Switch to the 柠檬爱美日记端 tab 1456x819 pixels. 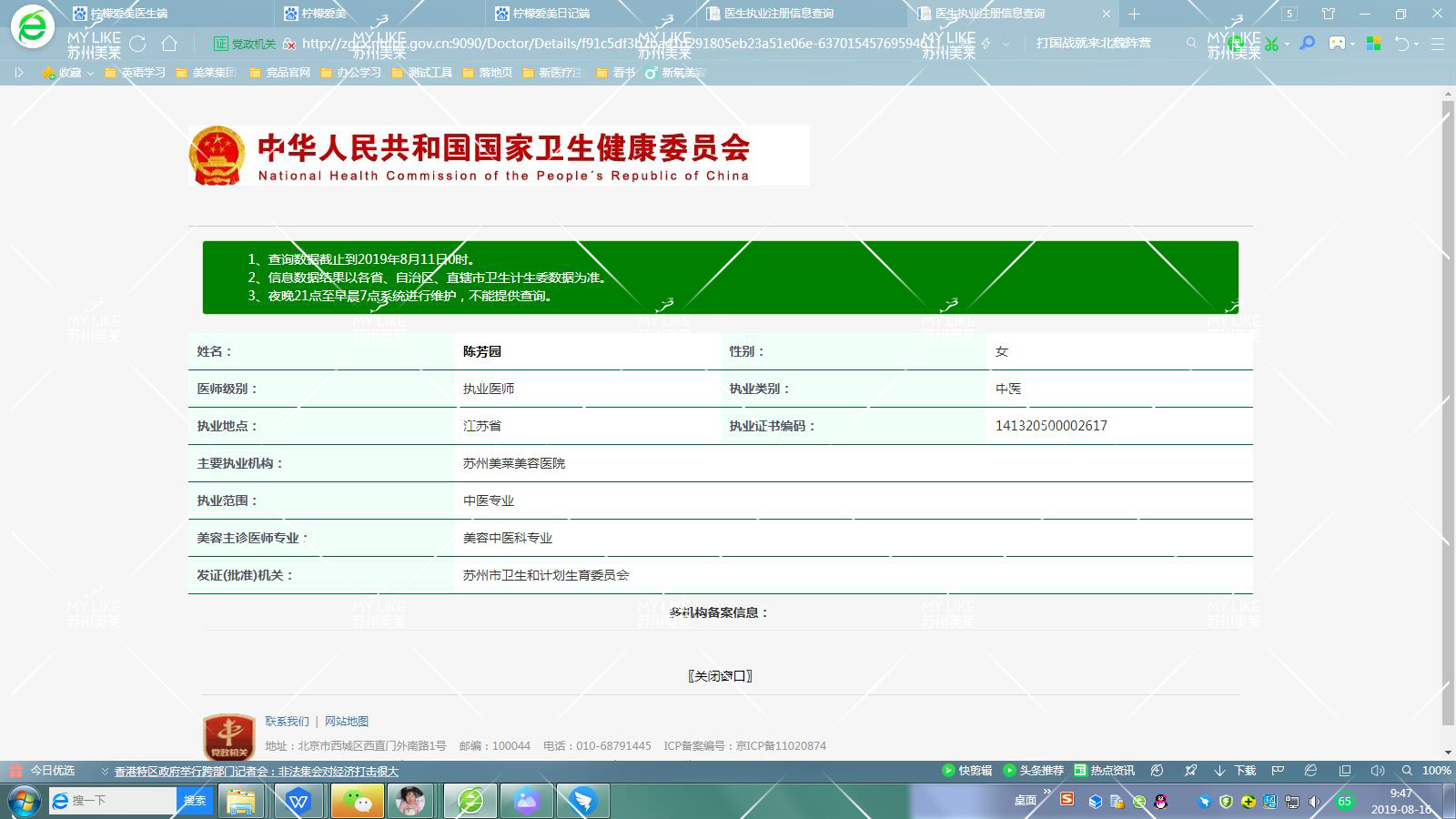pos(551,14)
